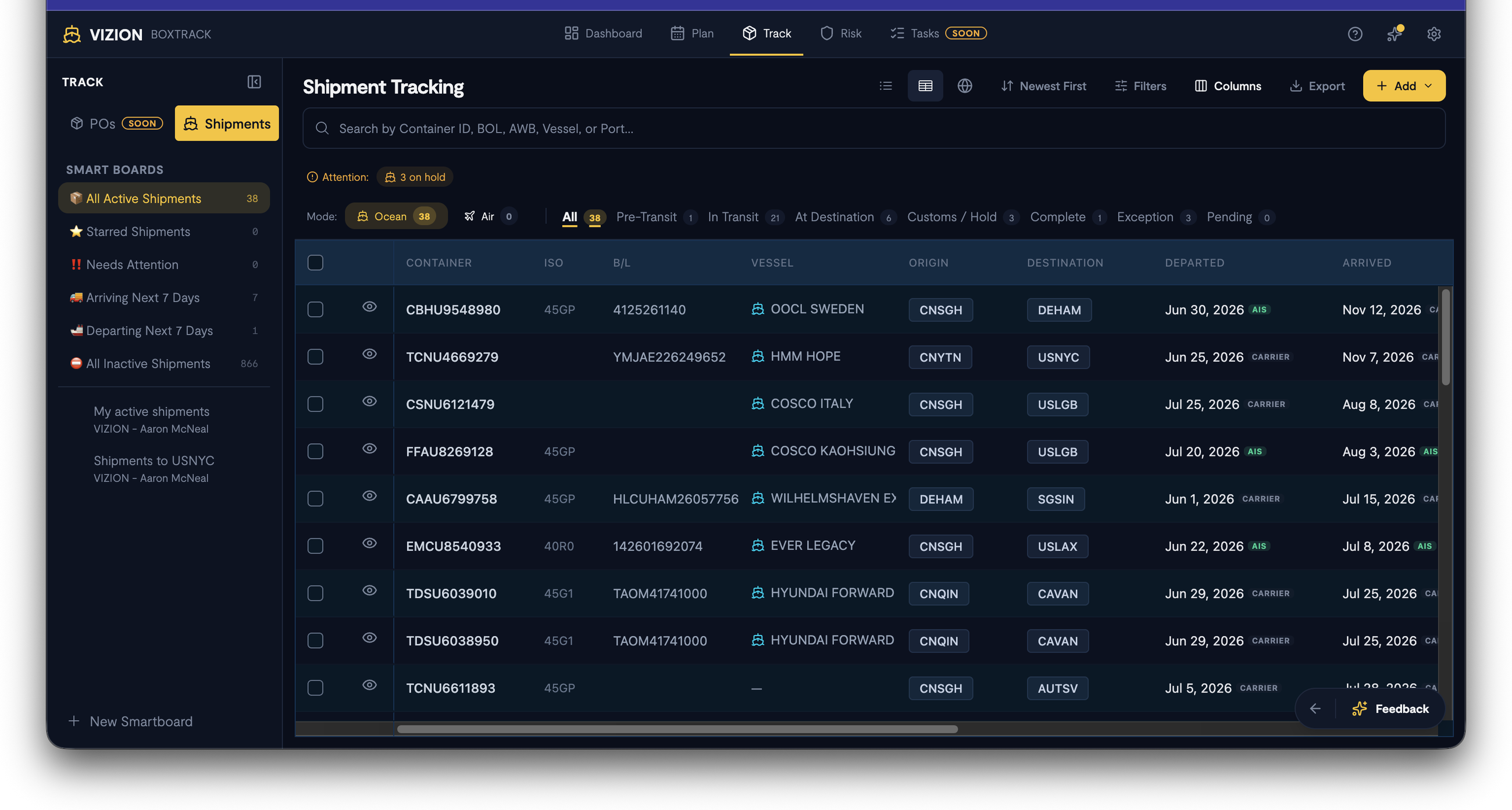Click the Dashboard grid icon

[571, 33]
